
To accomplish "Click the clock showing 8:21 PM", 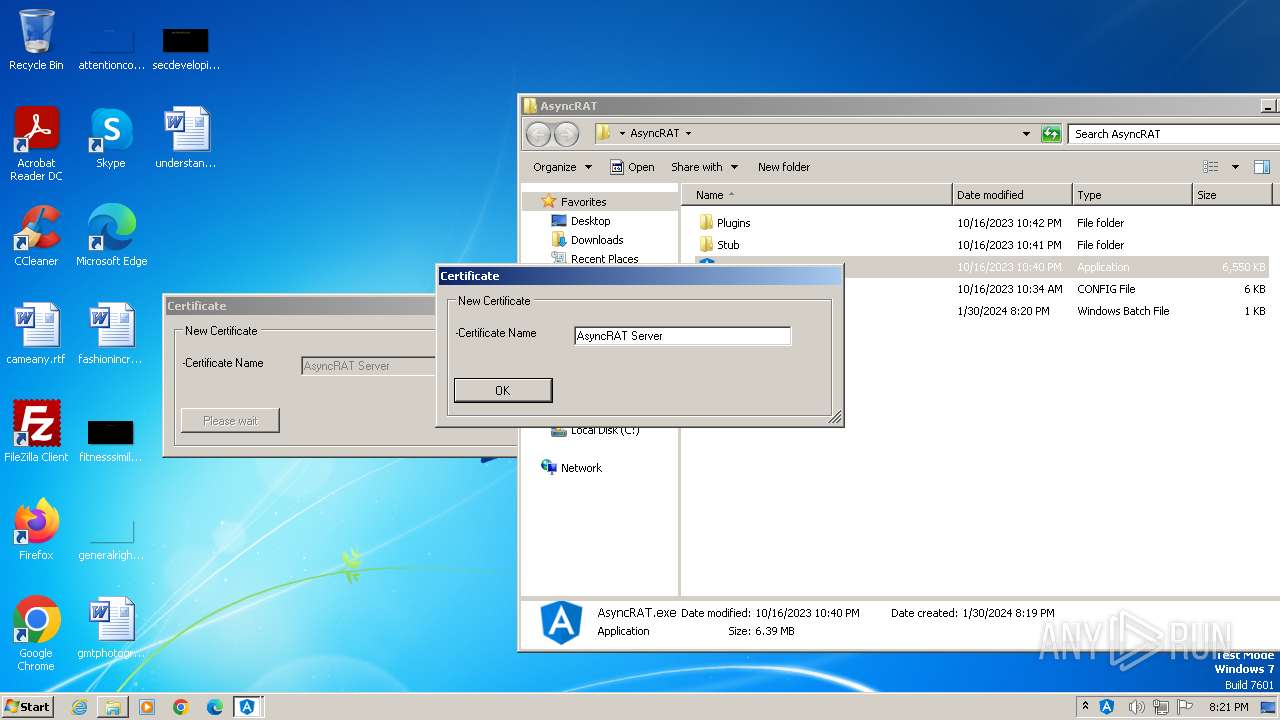I will click(x=1228, y=707).
